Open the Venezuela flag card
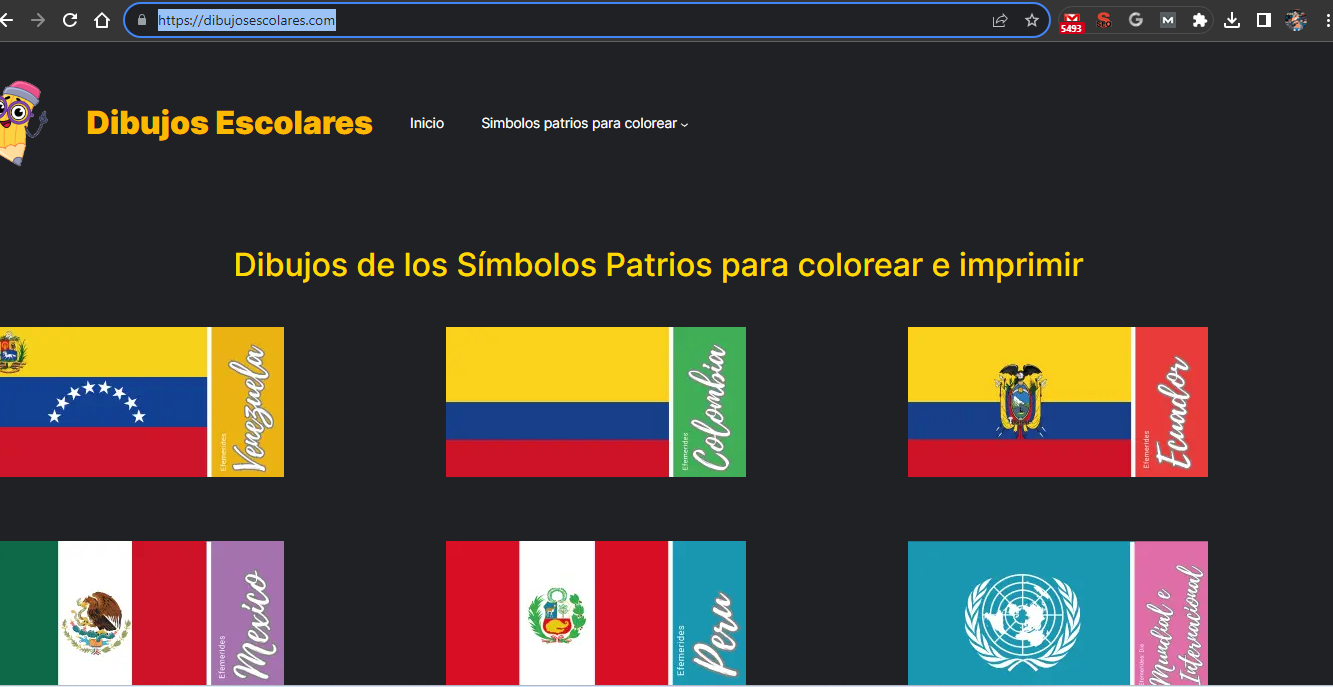 141,402
